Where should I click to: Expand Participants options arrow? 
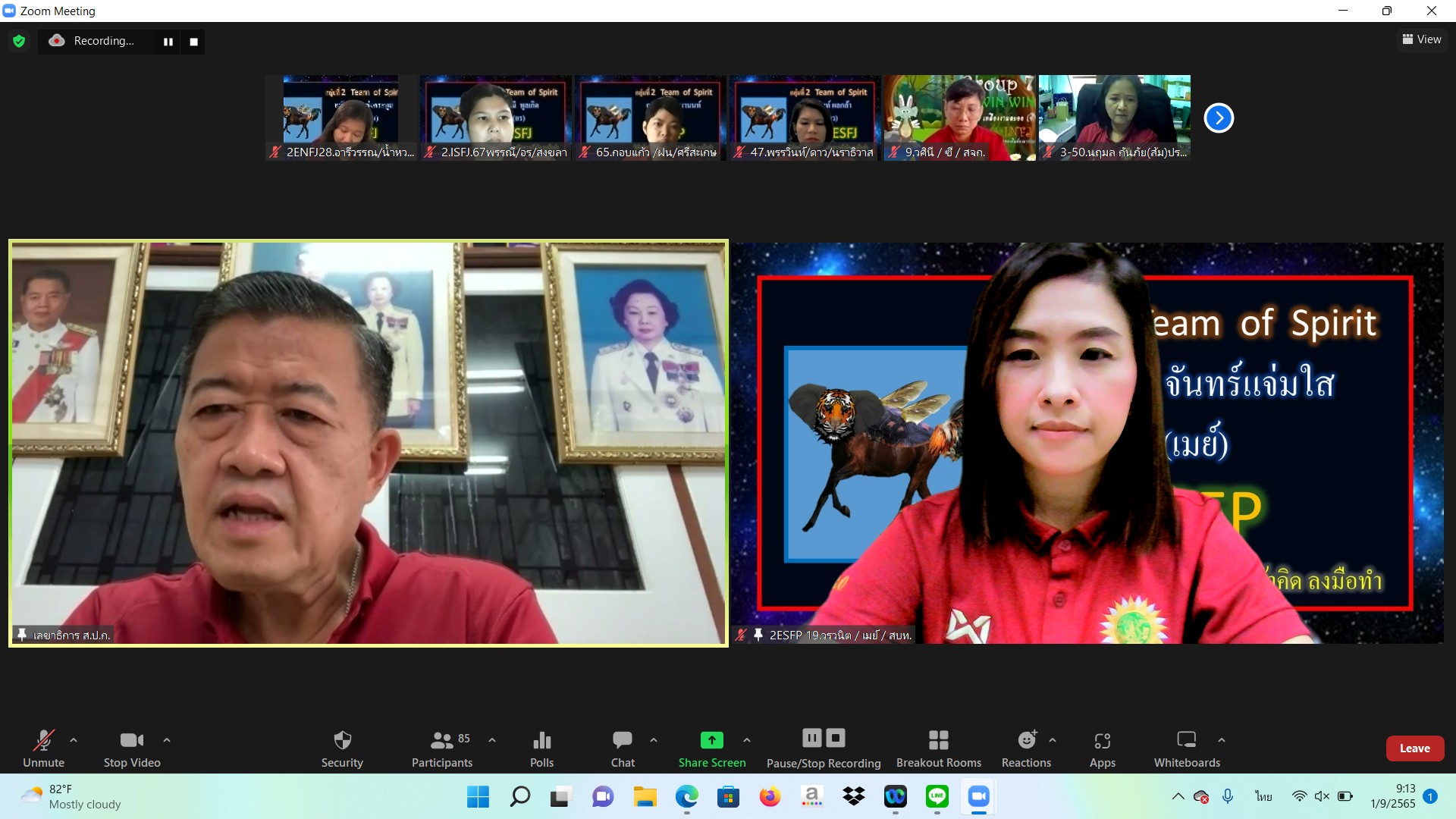click(492, 739)
